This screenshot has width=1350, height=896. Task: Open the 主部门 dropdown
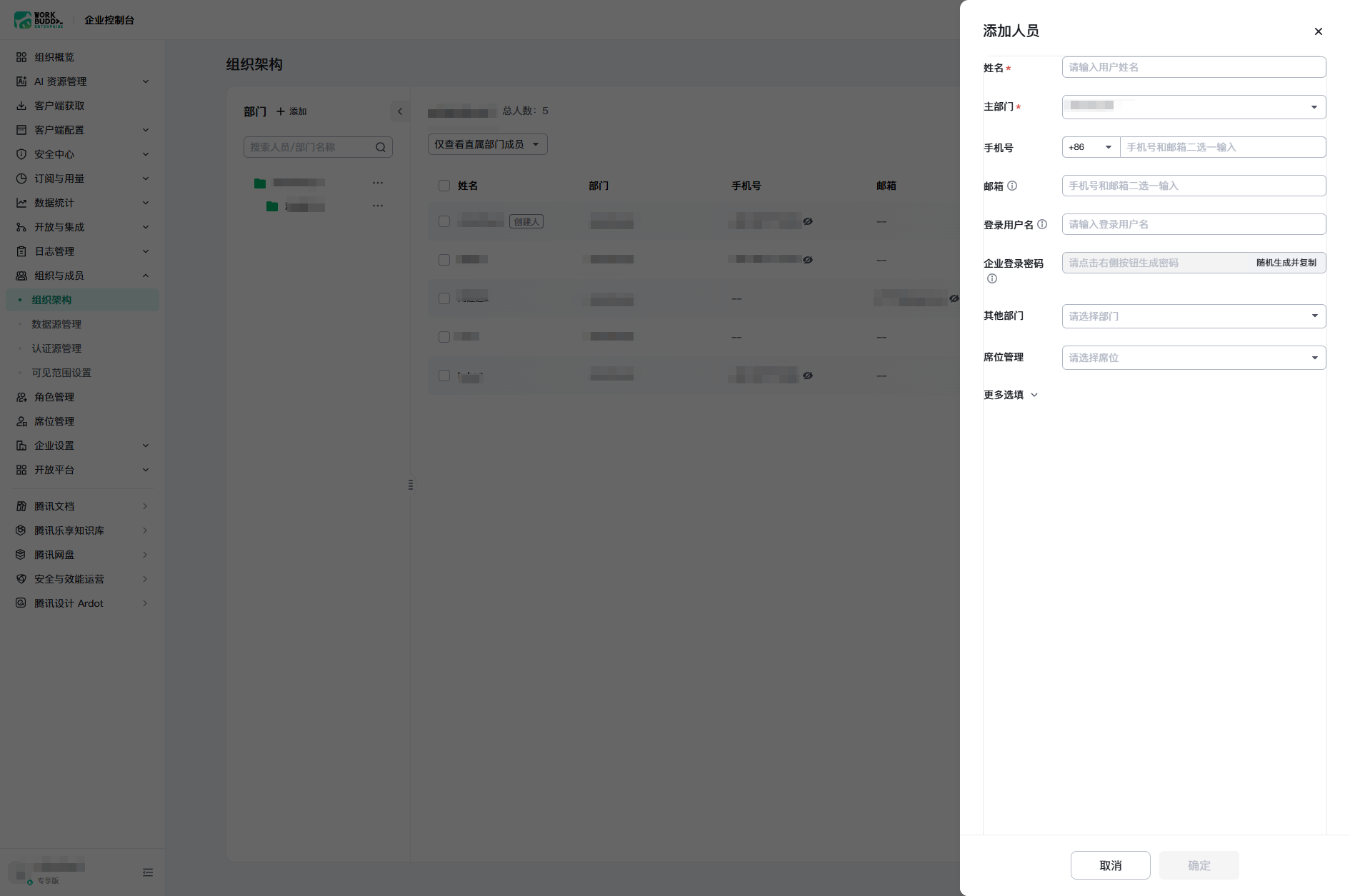(1194, 107)
